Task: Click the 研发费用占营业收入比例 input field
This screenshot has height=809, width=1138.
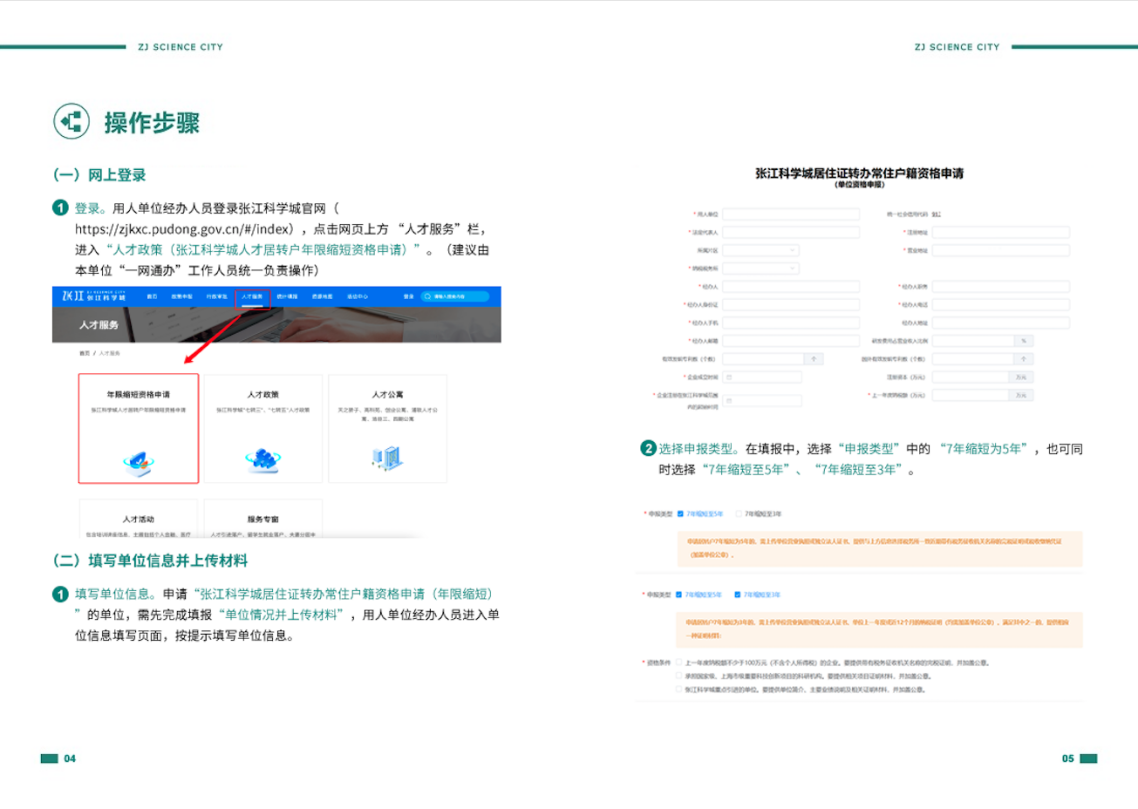Action: pyautogui.click(x=973, y=341)
